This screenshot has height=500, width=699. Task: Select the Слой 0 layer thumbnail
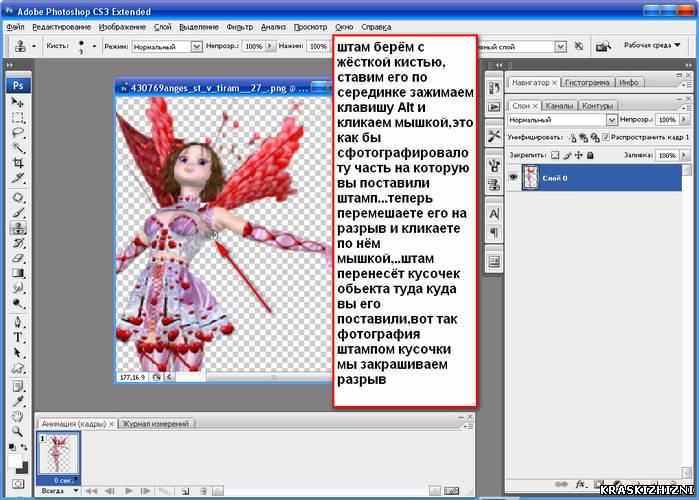530,178
